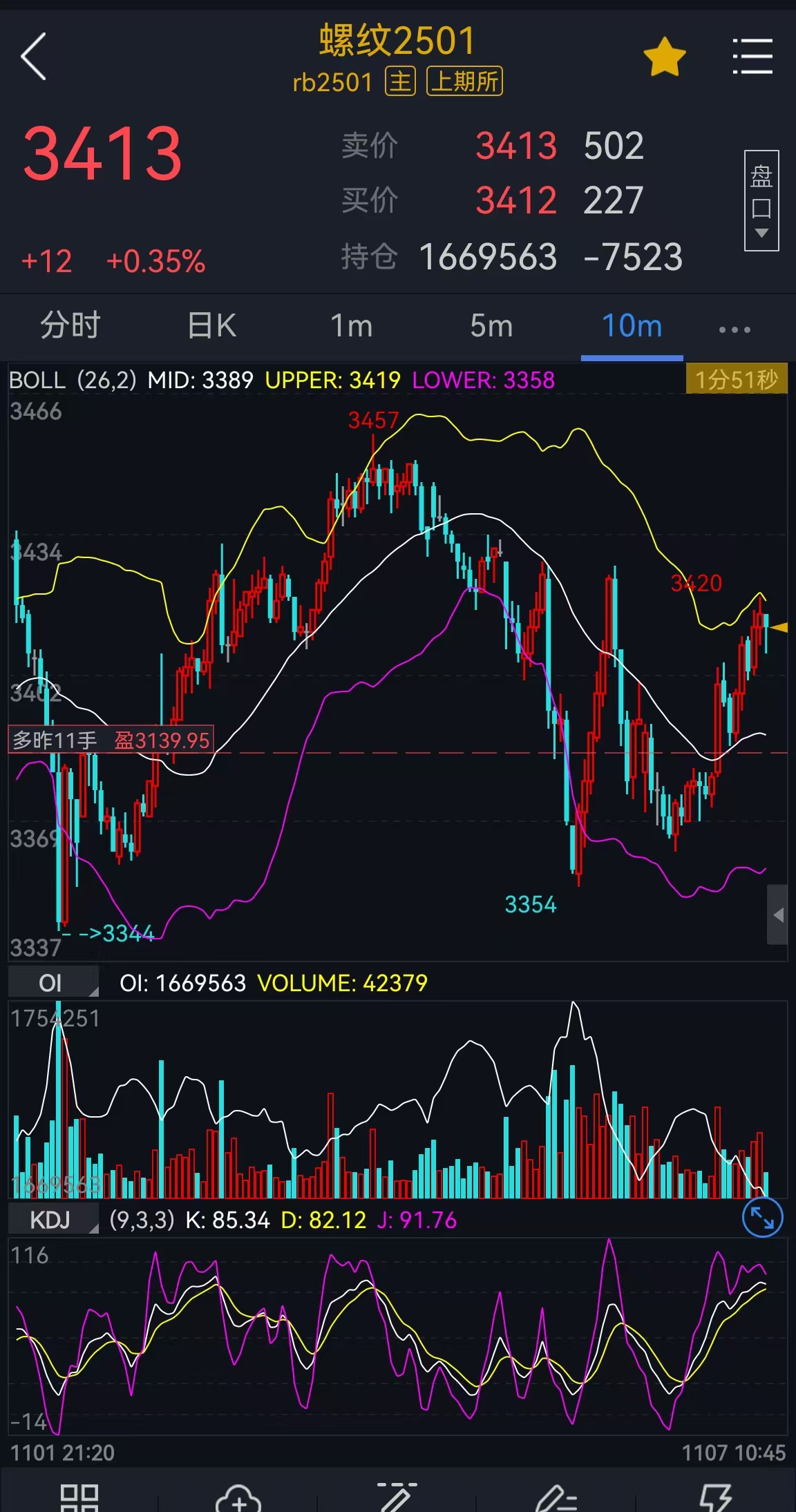Tap the fullscreen expand chart icon
The width and height of the screenshot is (796, 1512).
761,1218
